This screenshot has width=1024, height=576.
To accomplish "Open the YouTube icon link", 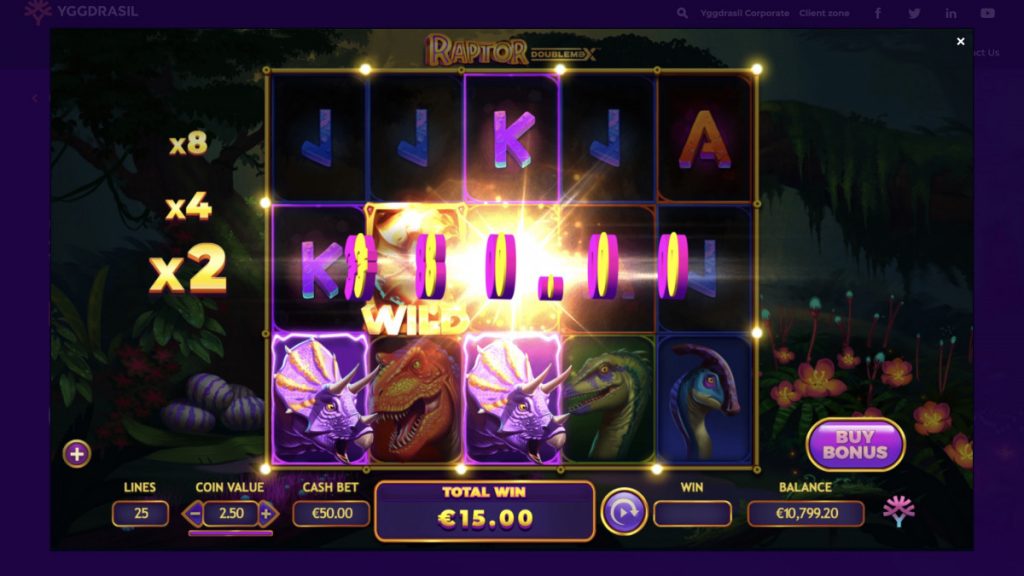I will 987,13.
